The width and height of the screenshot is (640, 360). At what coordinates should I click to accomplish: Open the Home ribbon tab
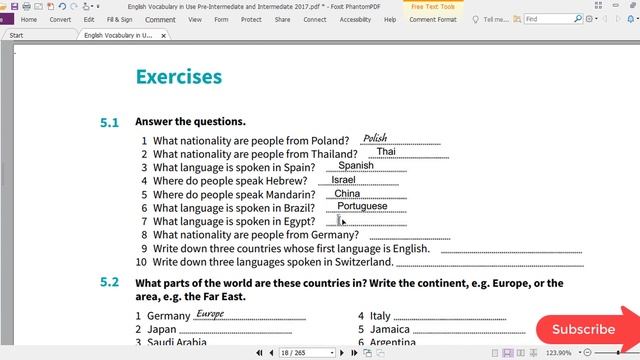tap(29, 19)
